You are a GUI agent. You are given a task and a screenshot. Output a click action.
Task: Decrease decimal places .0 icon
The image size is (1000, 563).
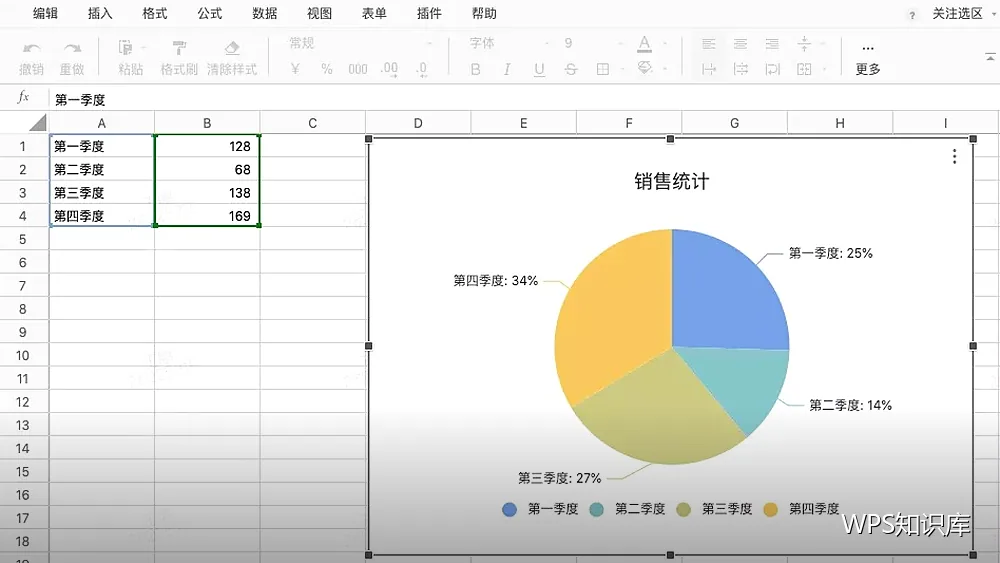(422, 69)
